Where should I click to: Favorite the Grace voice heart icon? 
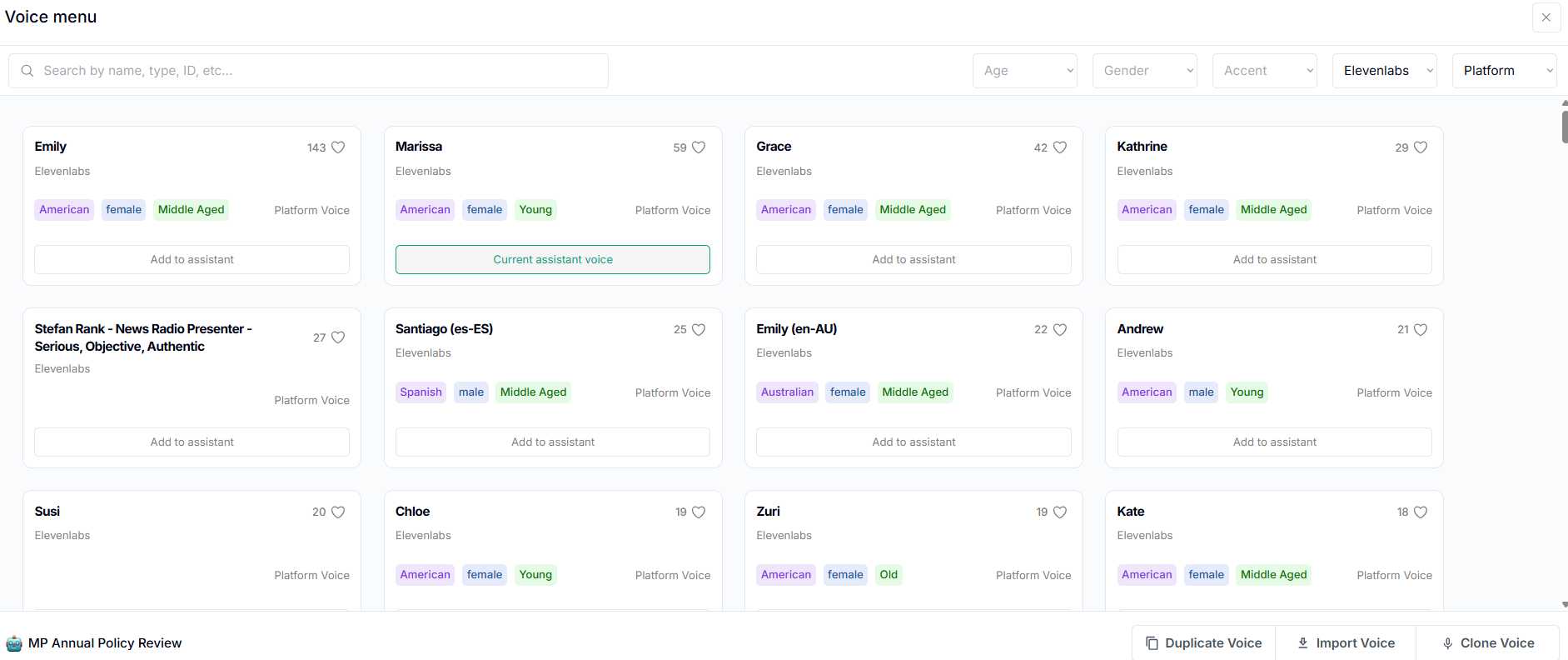tap(1060, 147)
